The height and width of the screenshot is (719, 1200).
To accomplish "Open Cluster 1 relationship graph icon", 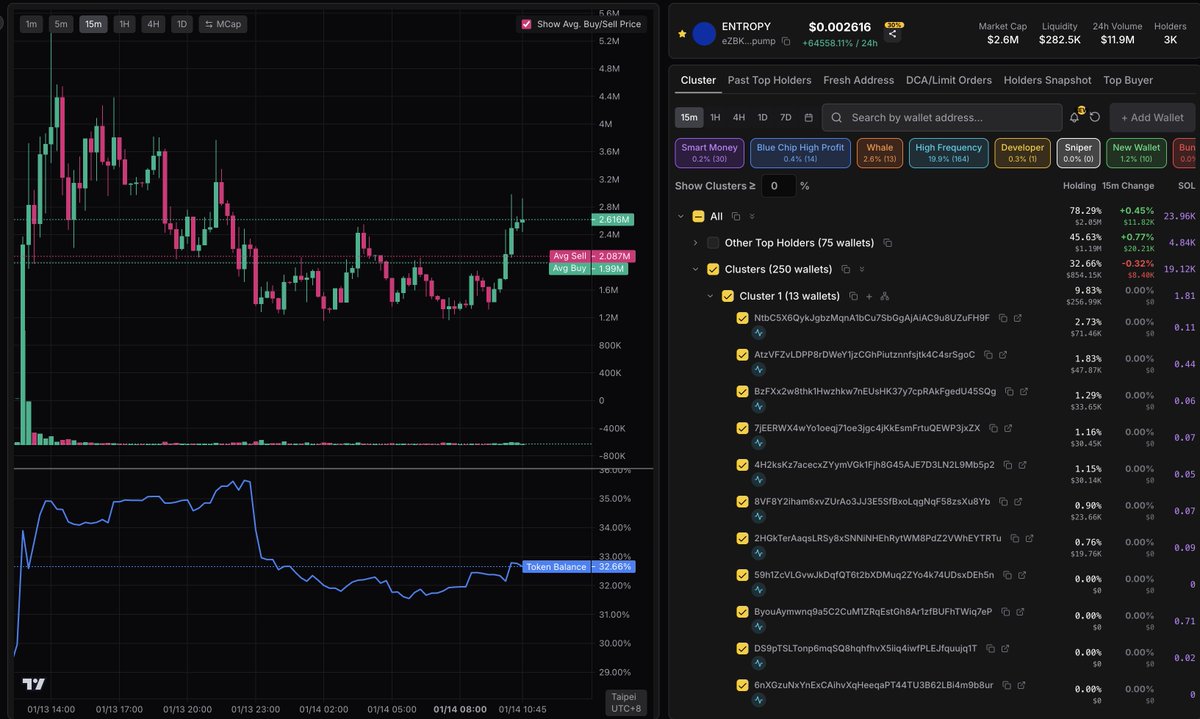I will click(x=885, y=296).
